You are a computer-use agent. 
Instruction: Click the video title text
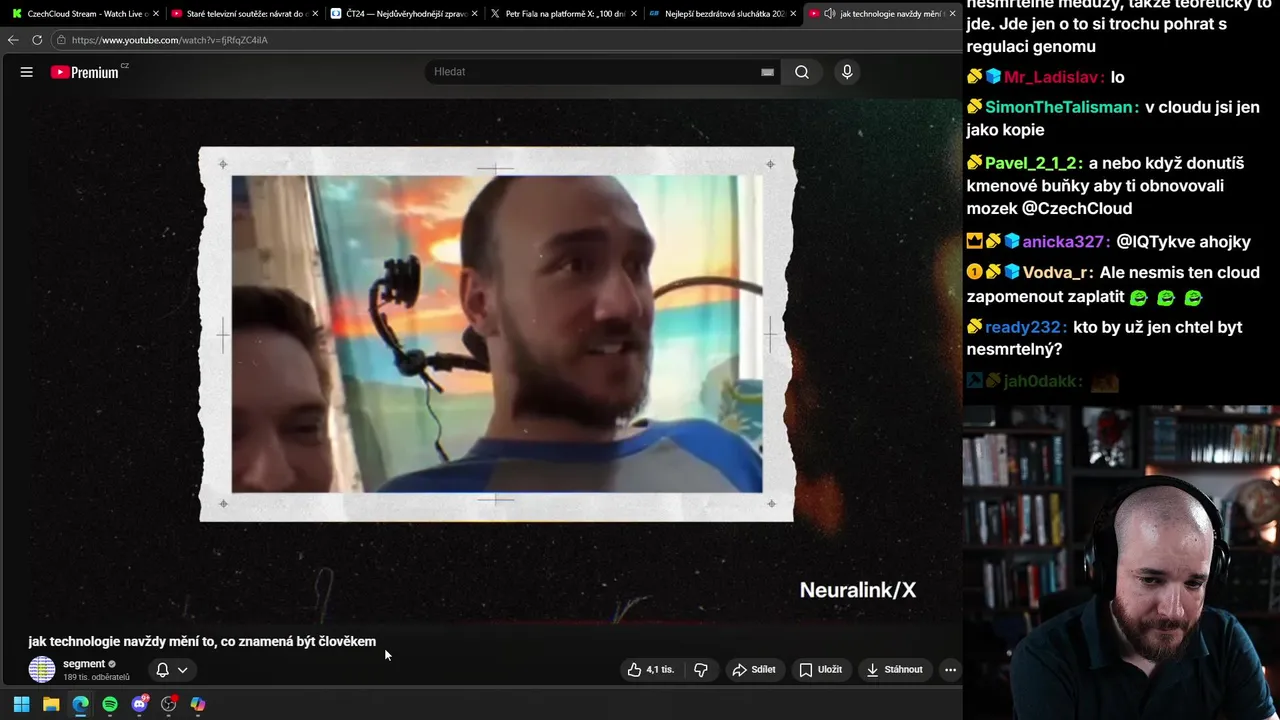click(202, 642)
